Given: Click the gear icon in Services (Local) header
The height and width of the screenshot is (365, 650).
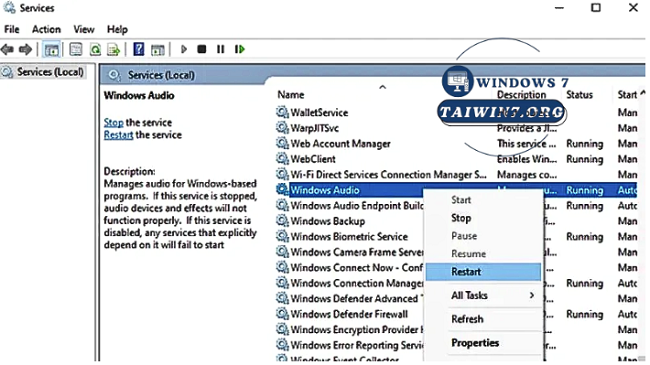Looking at the screenshot, I should [114, 75].
